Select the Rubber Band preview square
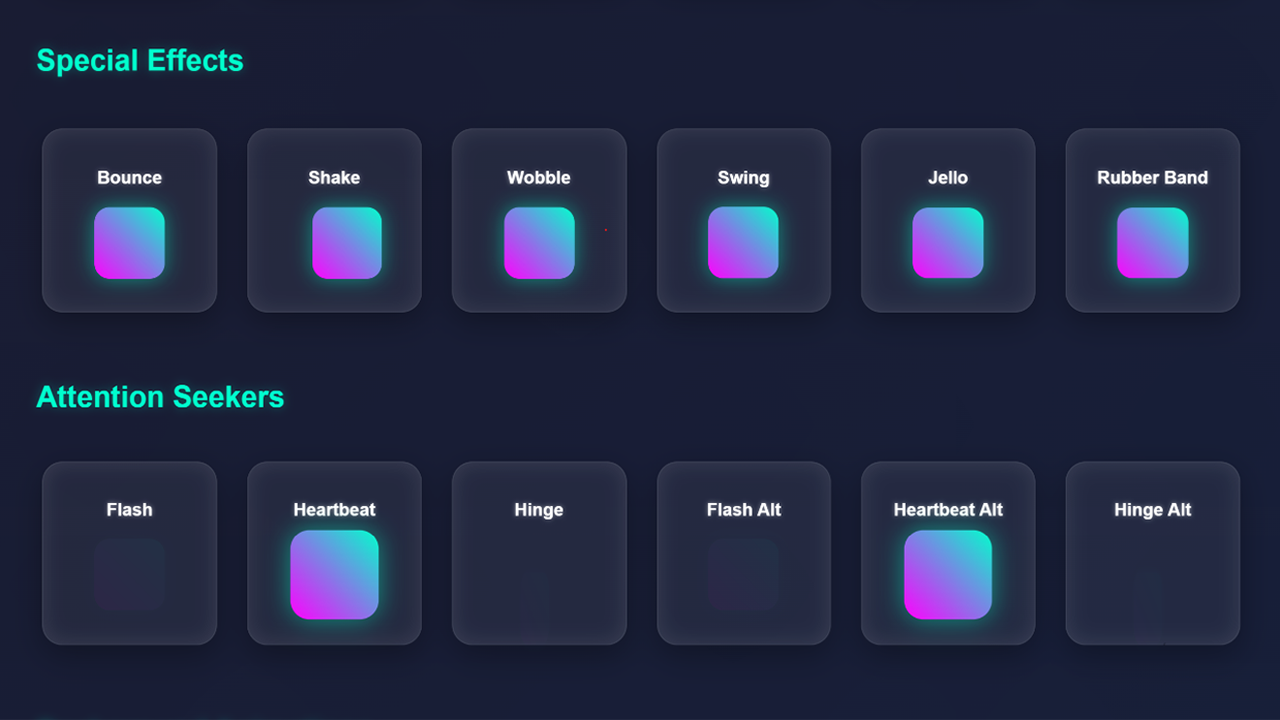 click(x=1152, y=241)
